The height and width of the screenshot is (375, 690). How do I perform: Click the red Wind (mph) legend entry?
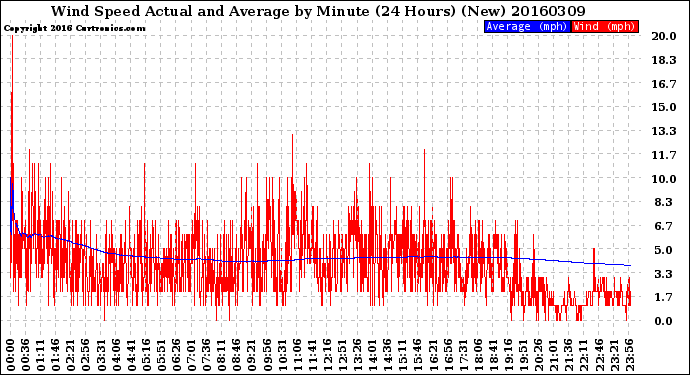click(605, 27)
